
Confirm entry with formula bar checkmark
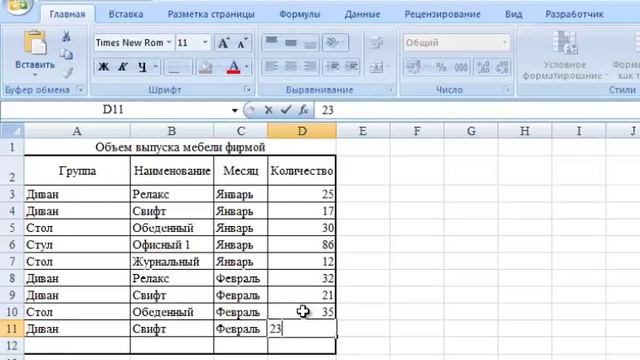286,109
